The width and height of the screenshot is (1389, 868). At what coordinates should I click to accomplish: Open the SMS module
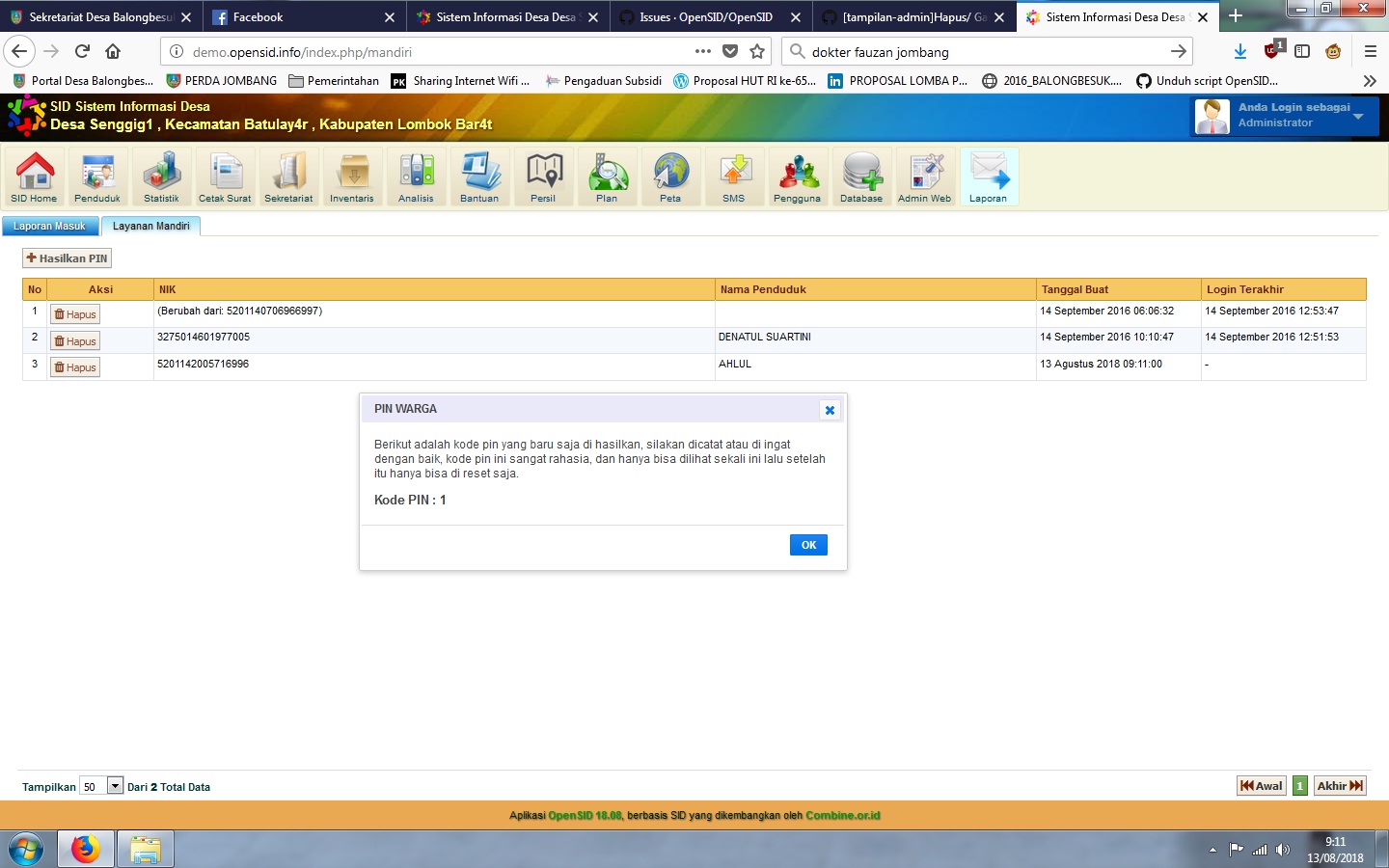(734, 176)
